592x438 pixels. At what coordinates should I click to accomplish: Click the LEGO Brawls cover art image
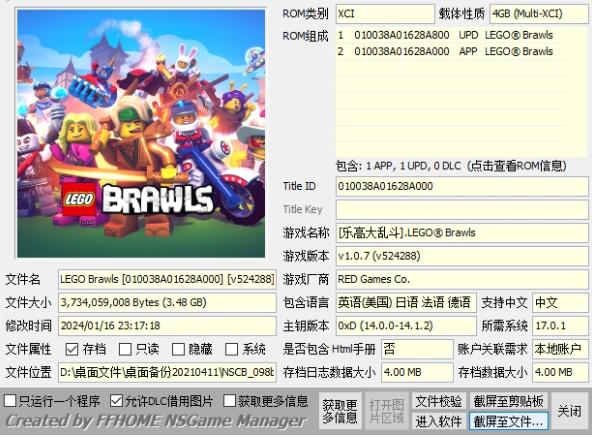pyautogui.click(x=141, y=134)
